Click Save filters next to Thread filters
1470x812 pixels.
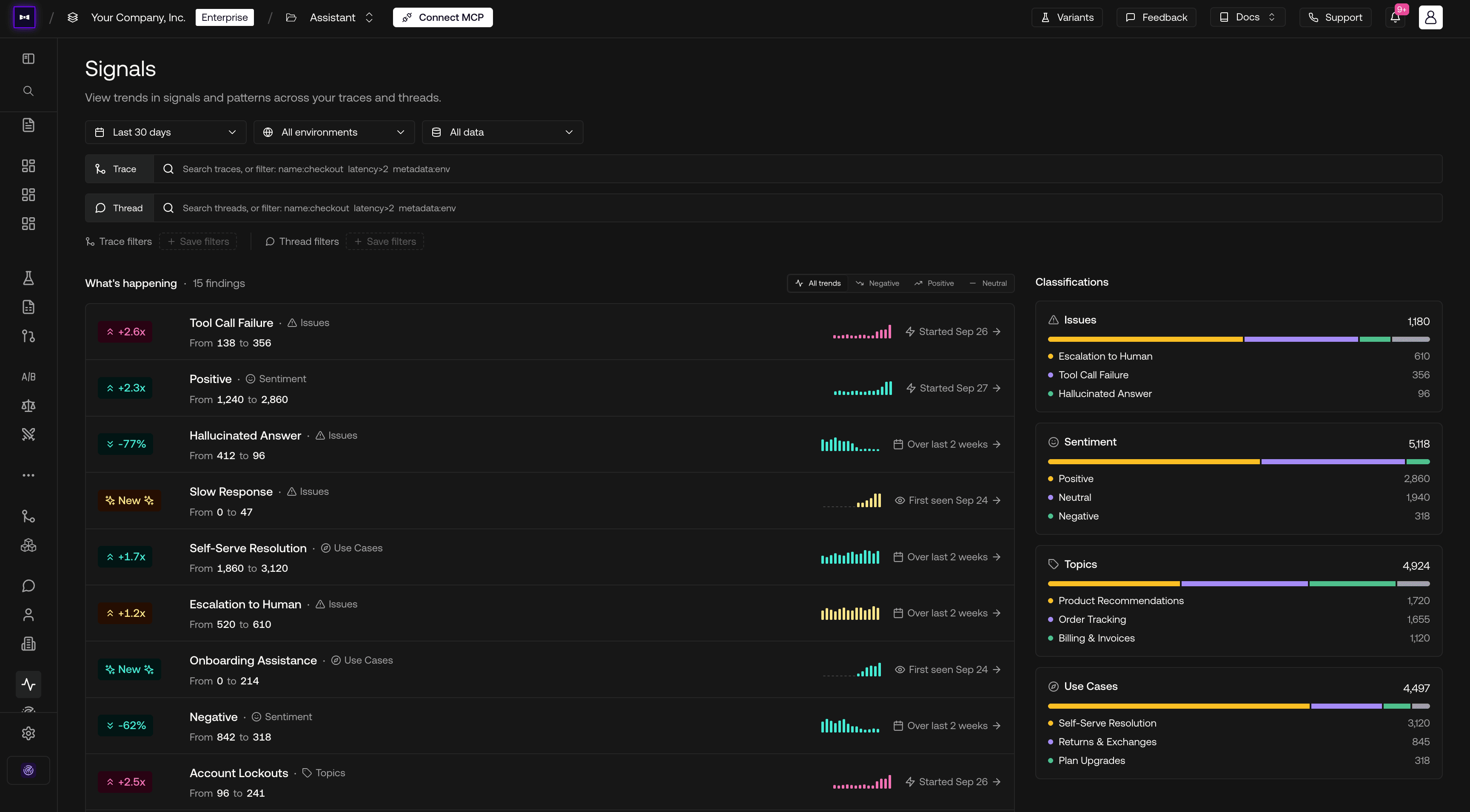tap(385, 242)
